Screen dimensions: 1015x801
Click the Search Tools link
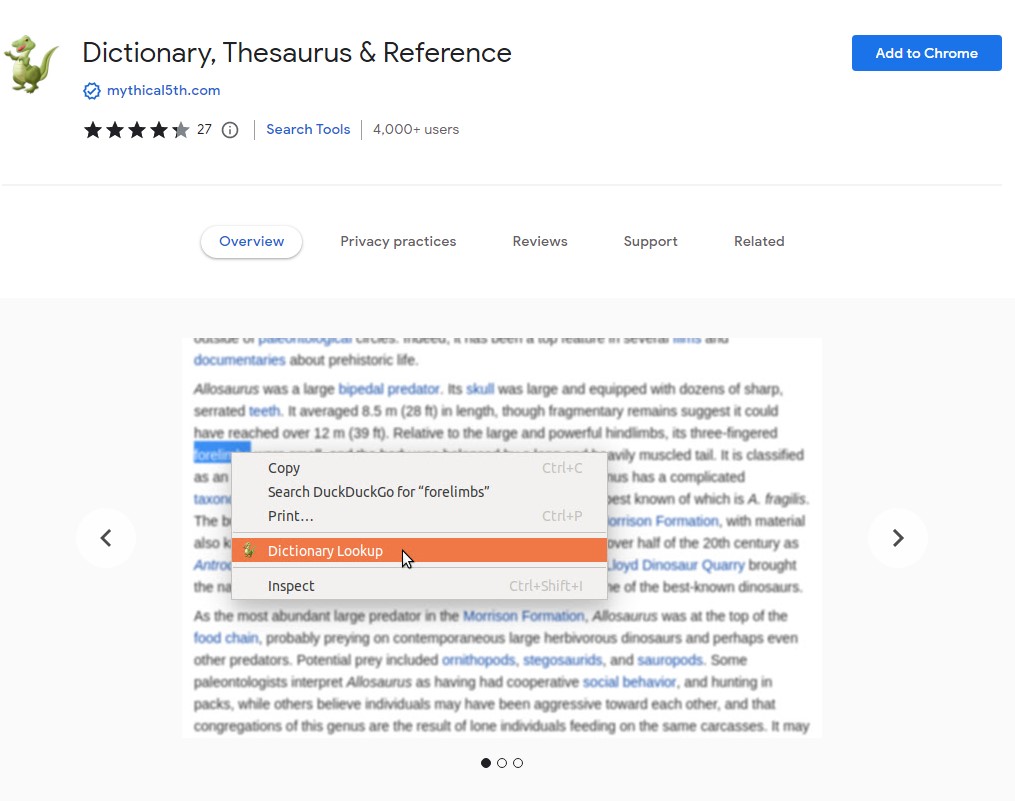[308, 129]
